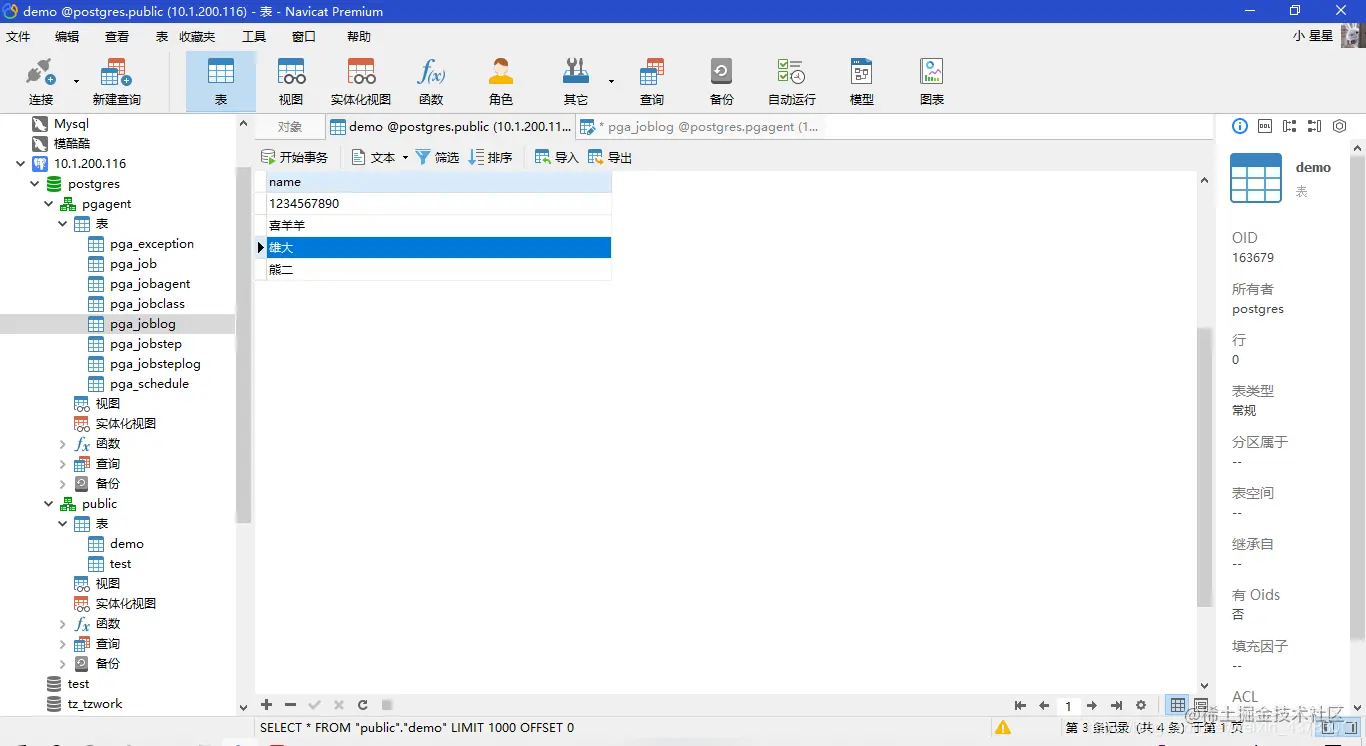Select the 1234567890 cell
Image resolution: width=1366 pixels, height=746 pixels.
click(x=438, y=204)
